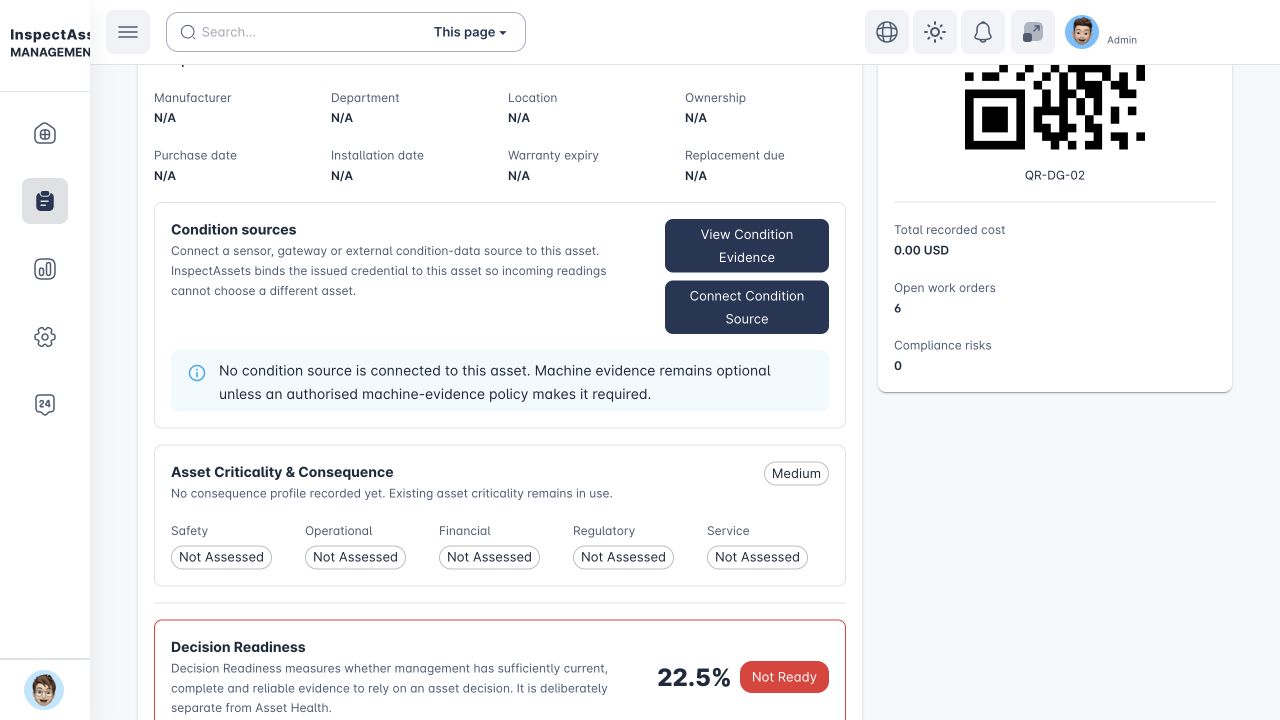Click the View Condition Evidence button
Image resolution: width=1280 pixels, height=720 pixels.
click(747, 246)
